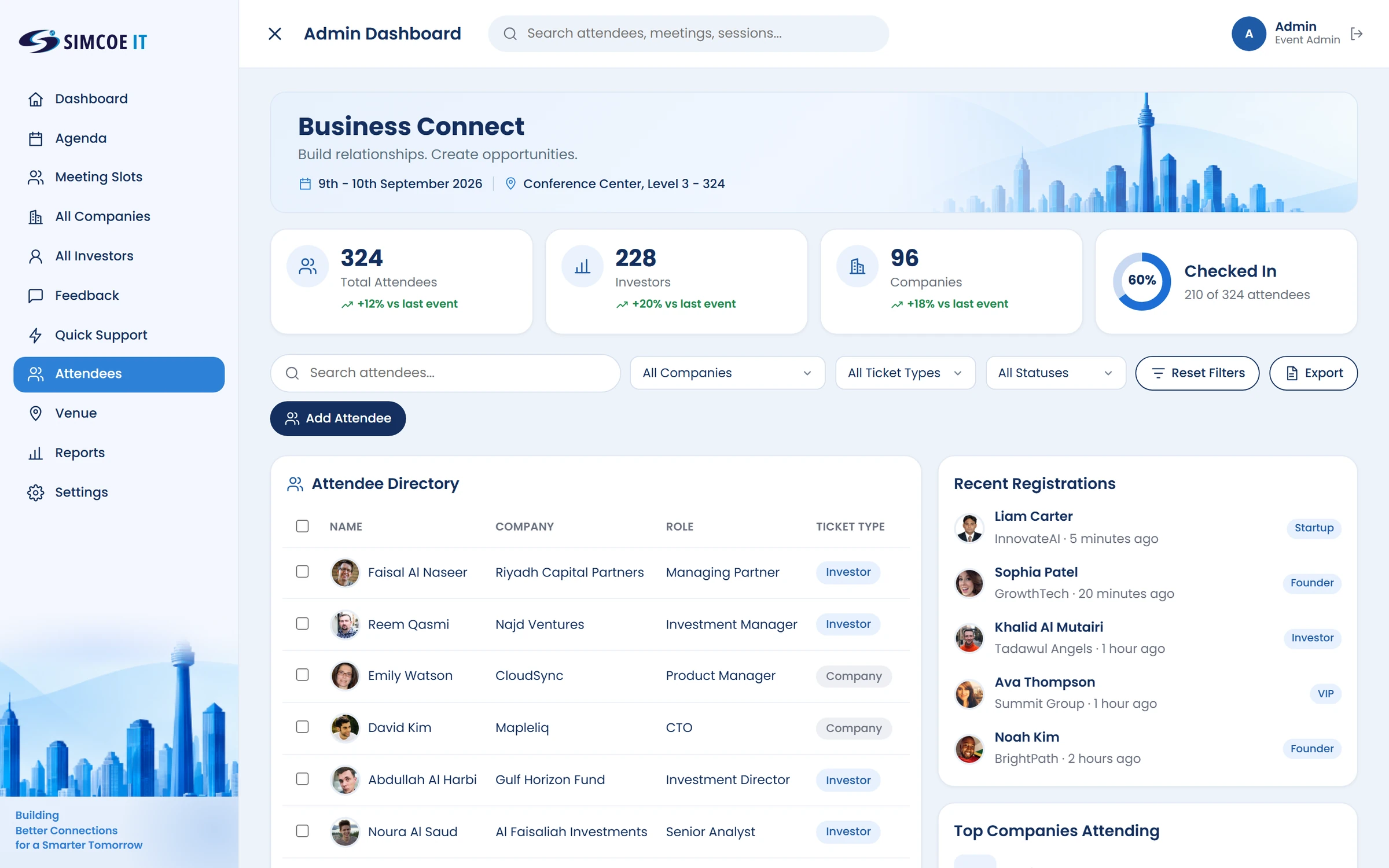Click the top global search box
The image size is (1389, 868).
pos(688,34)
